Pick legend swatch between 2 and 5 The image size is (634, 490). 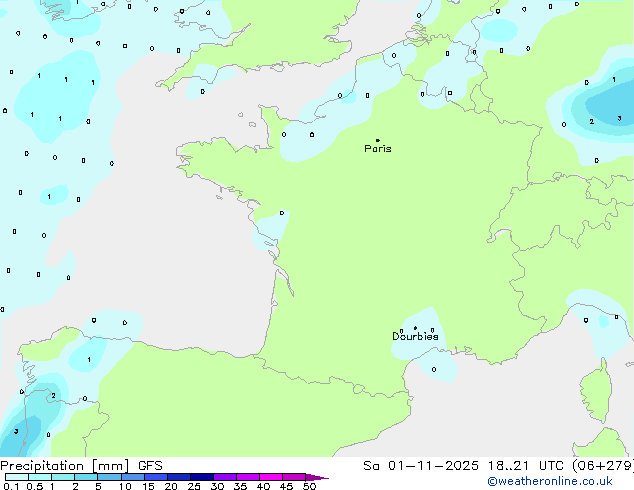tap(86, 477)
